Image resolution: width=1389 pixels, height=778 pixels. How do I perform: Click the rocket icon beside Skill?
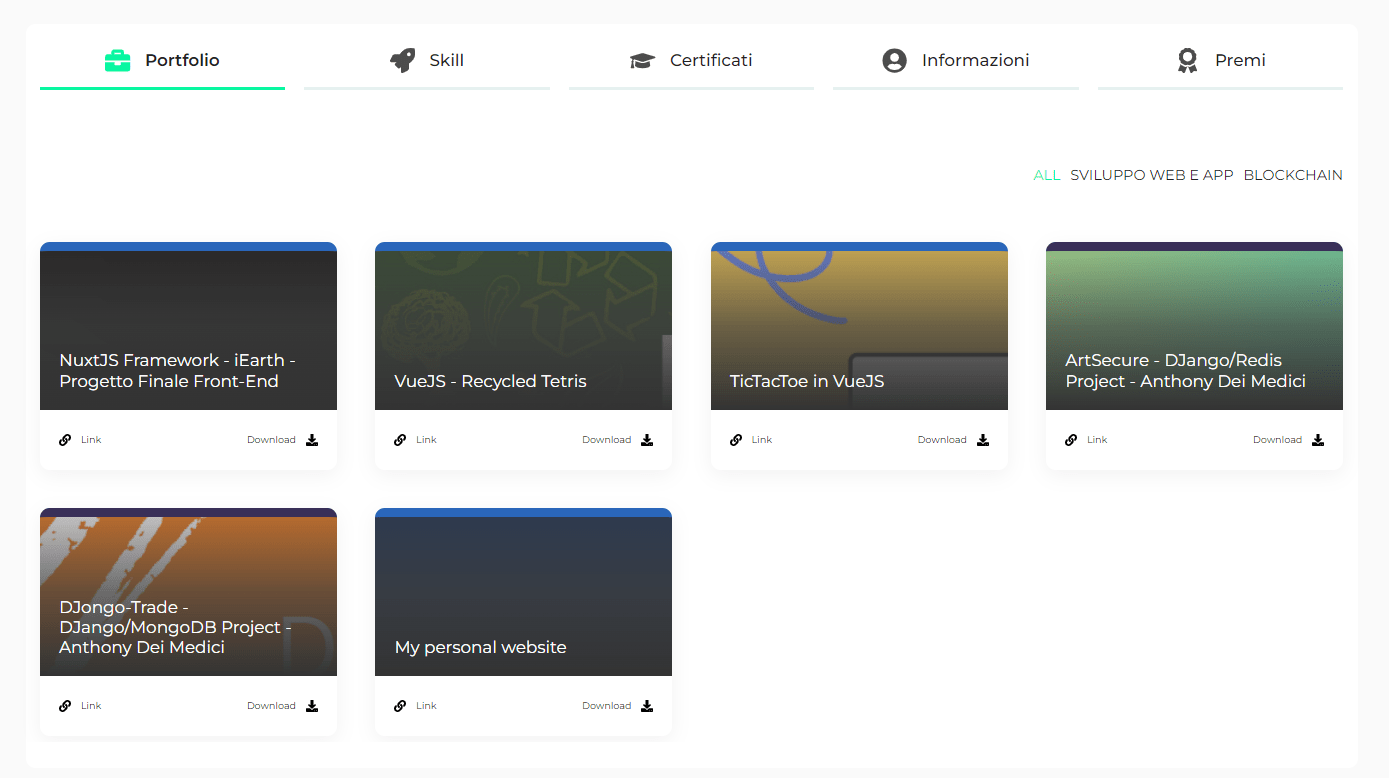pos(402,61)
